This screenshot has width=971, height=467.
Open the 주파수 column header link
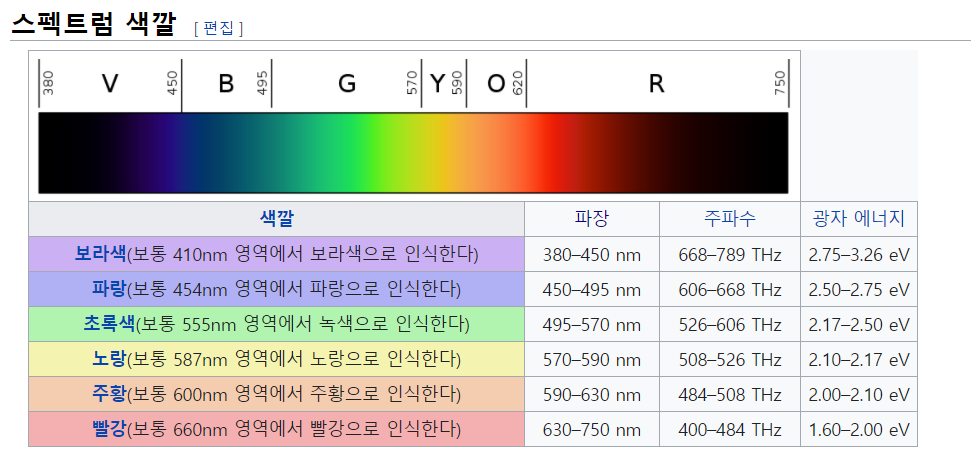(729, 219)
